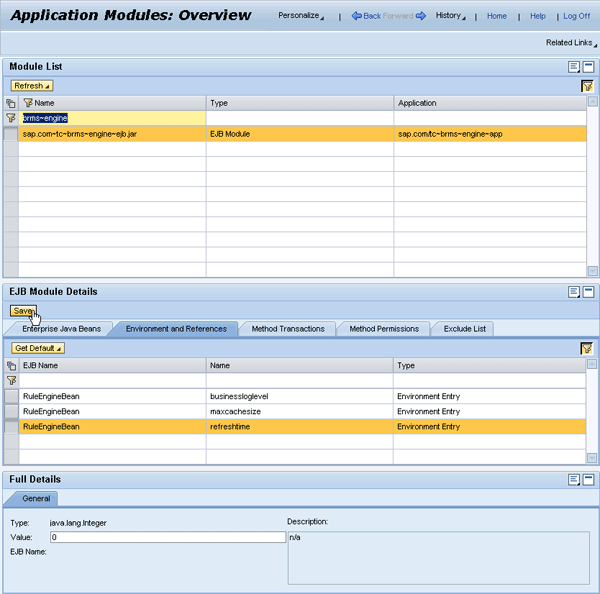Click the Module List panel options icon

[x=574, y=66]
